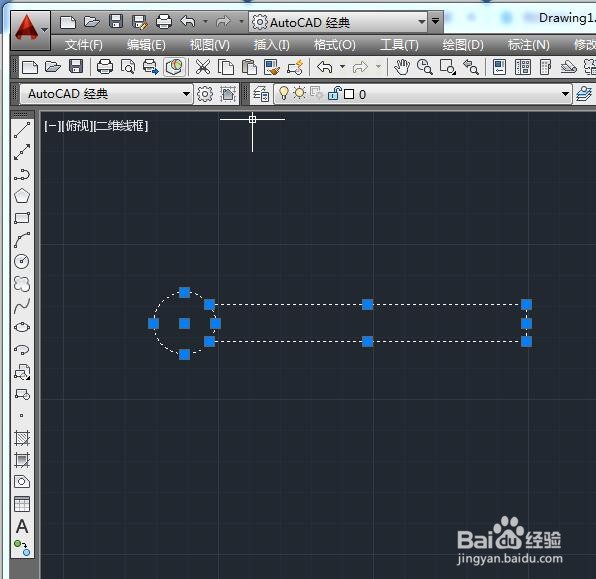This screenshot has width=596, height=579.
Task: Click Undo arrow in Standard toolbar
Action: point(325,67)
